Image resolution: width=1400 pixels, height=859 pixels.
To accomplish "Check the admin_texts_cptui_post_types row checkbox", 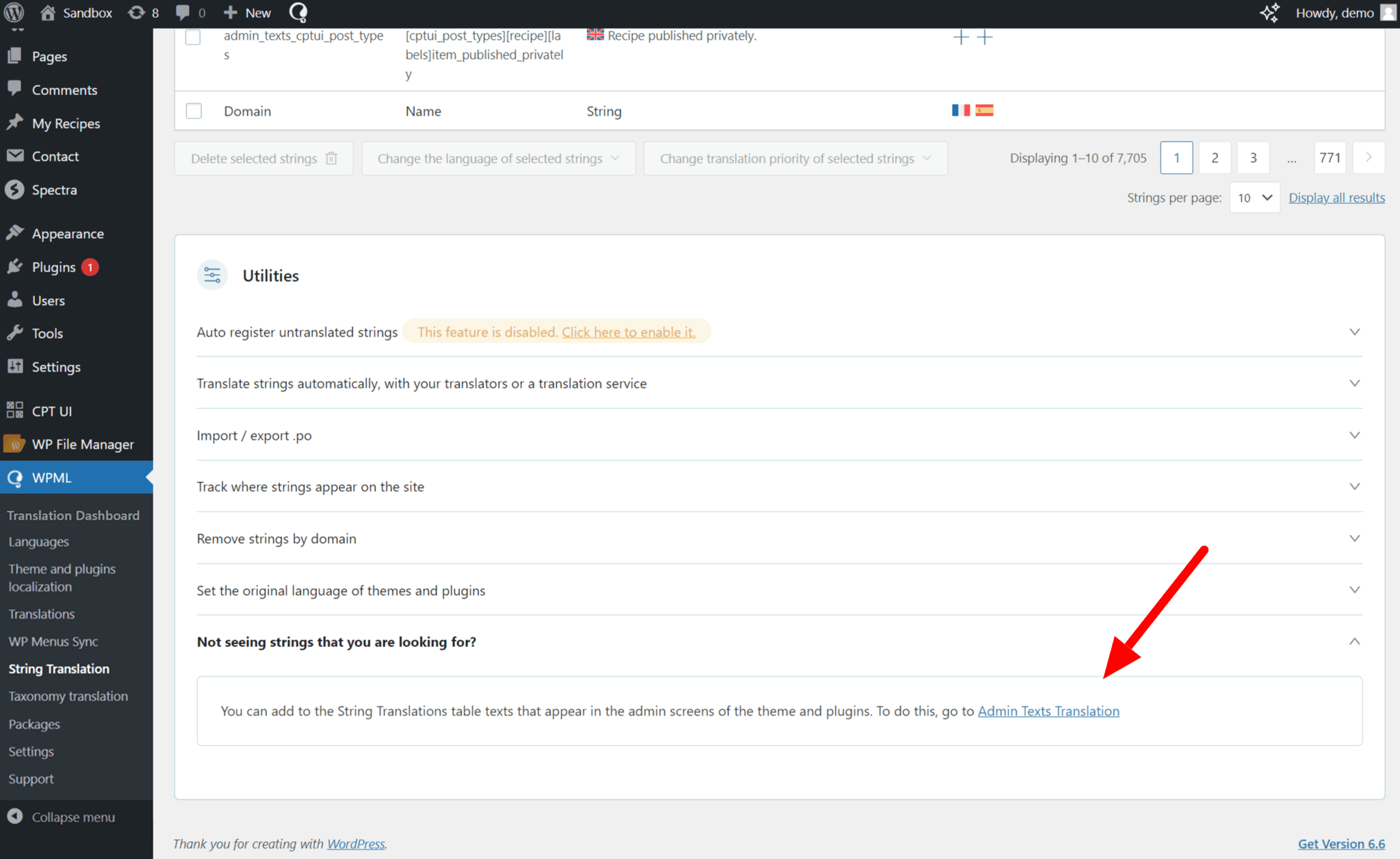I will (x=194, y=36).
